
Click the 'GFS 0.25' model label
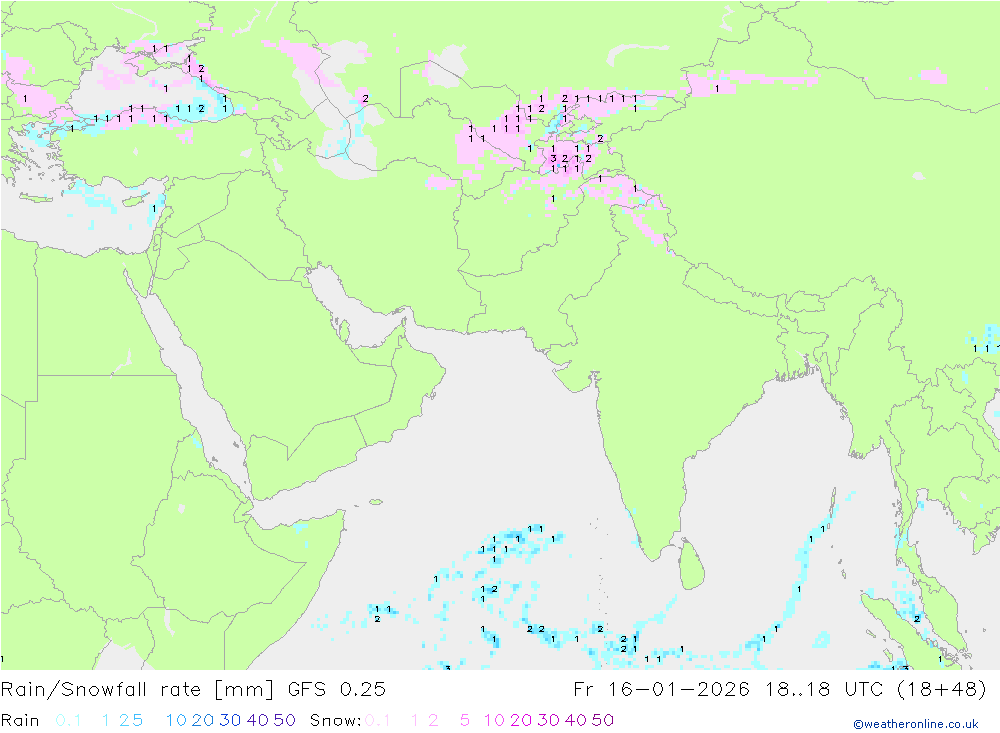[337, 690]
